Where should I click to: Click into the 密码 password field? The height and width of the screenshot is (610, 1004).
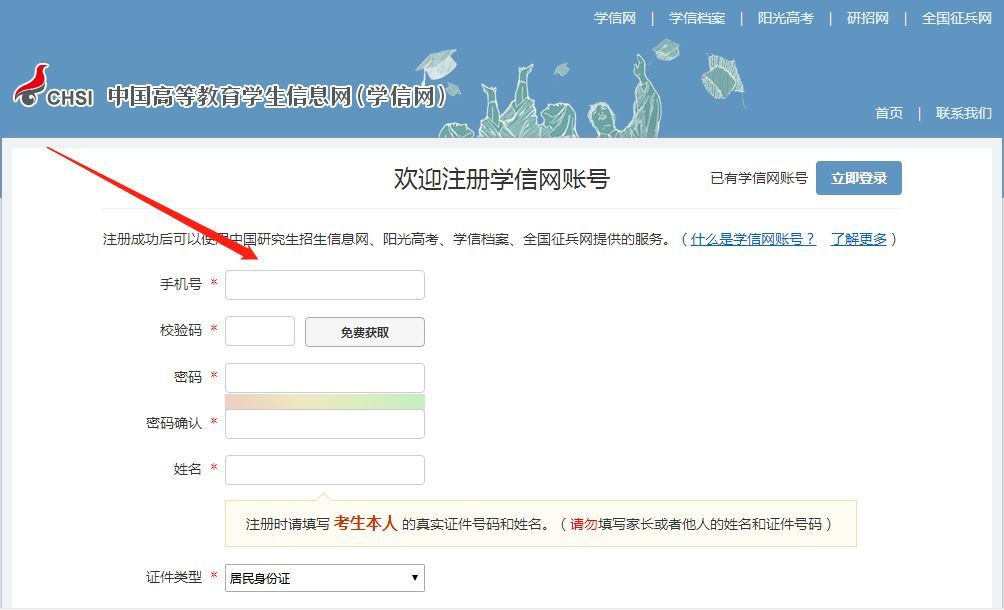click(325, 378)
